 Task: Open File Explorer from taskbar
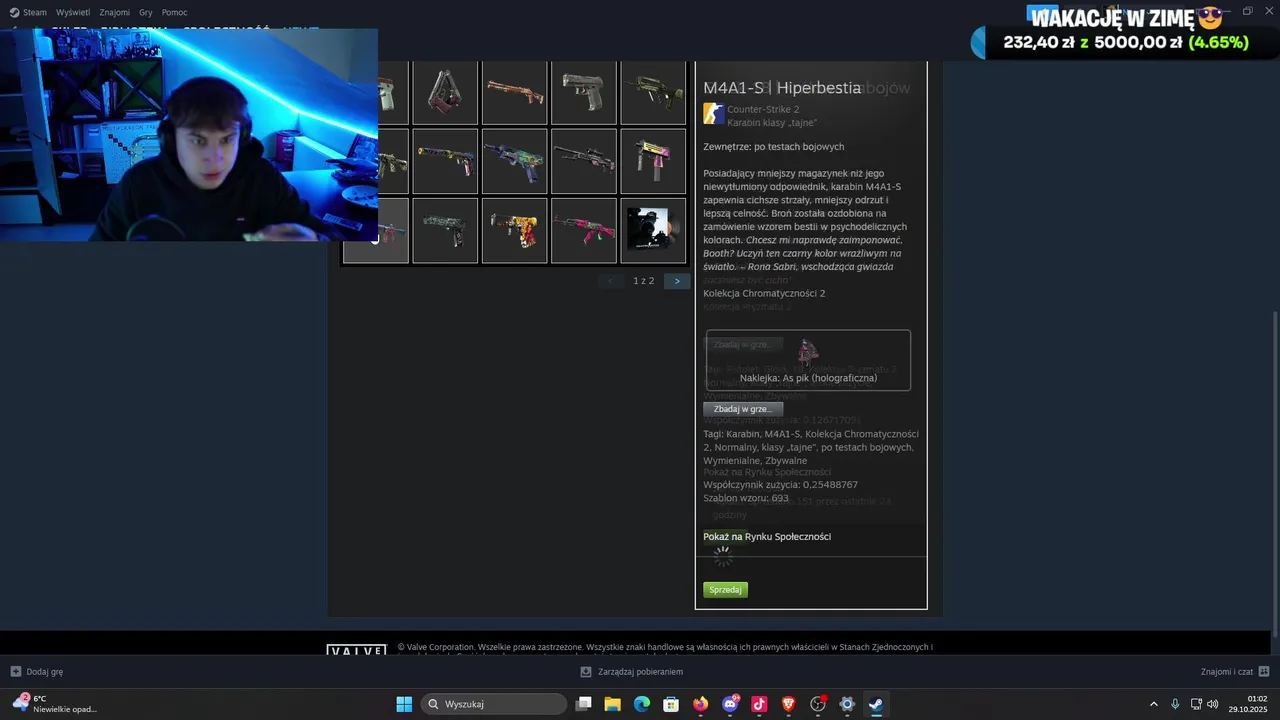point(613,704)
